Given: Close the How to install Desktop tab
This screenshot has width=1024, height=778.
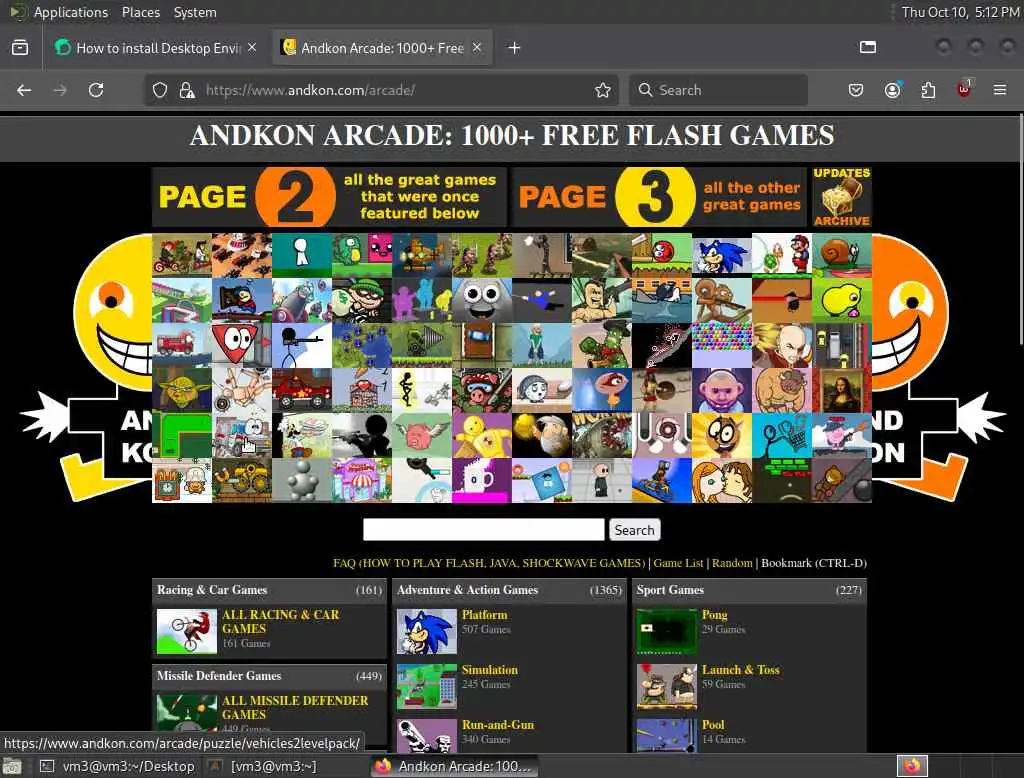Looking at the screenshot, I should 252,48.
